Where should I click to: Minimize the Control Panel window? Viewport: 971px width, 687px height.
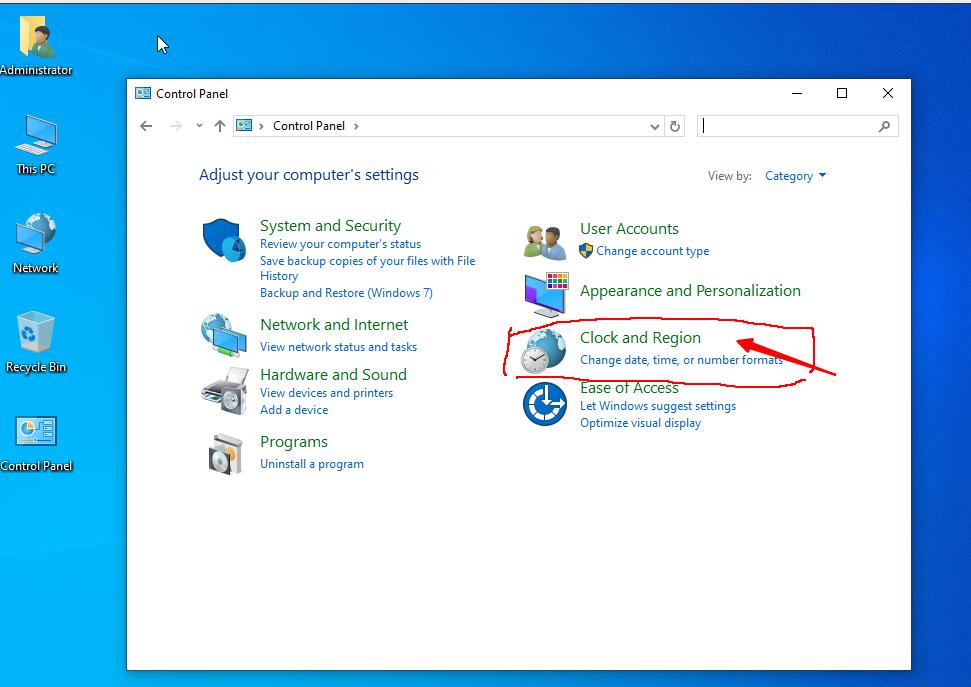click(x=797, y=94)
